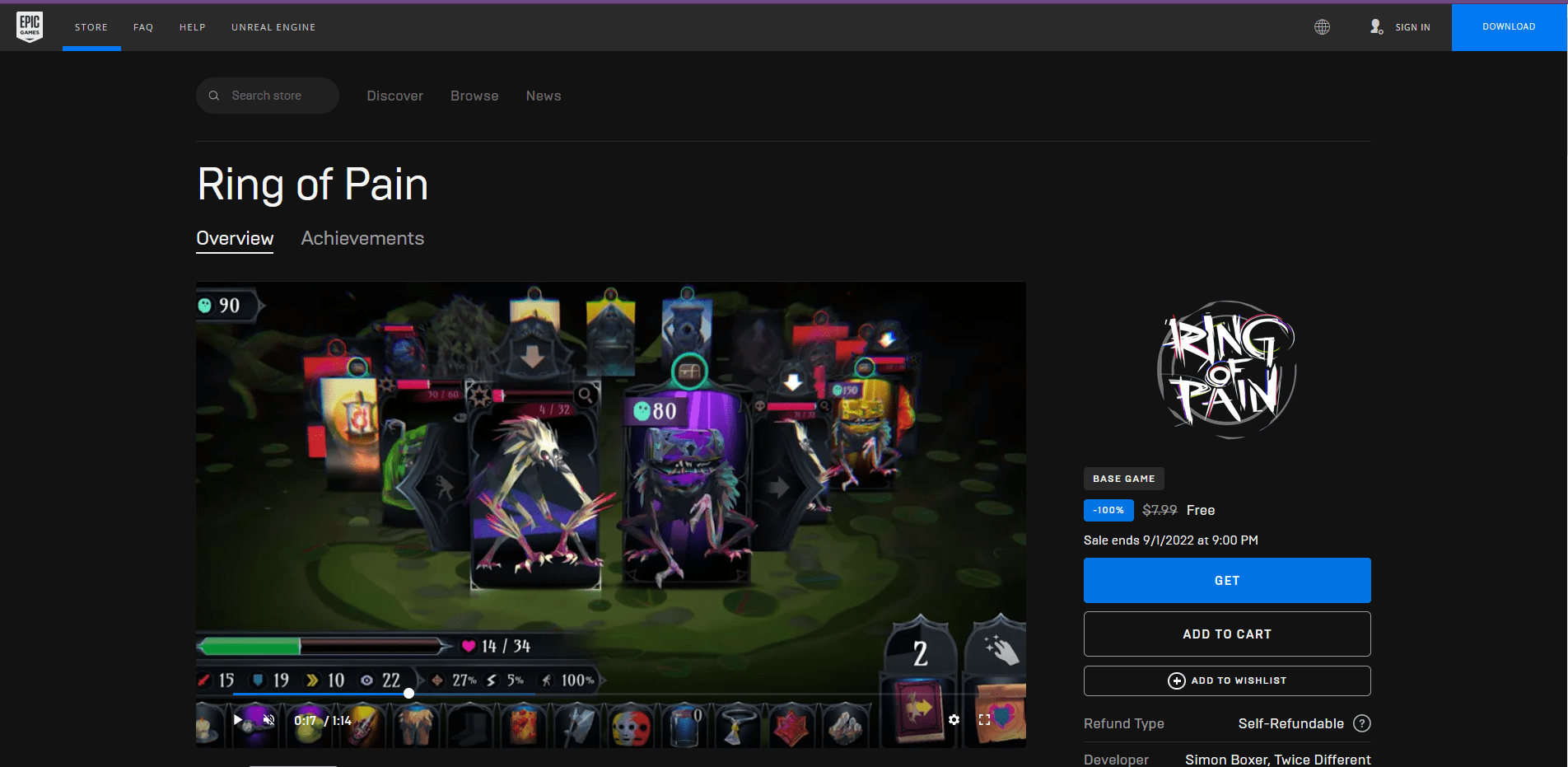Click the struck-through $7.99 price
1568x767 pixels.
click(1160, 511)
